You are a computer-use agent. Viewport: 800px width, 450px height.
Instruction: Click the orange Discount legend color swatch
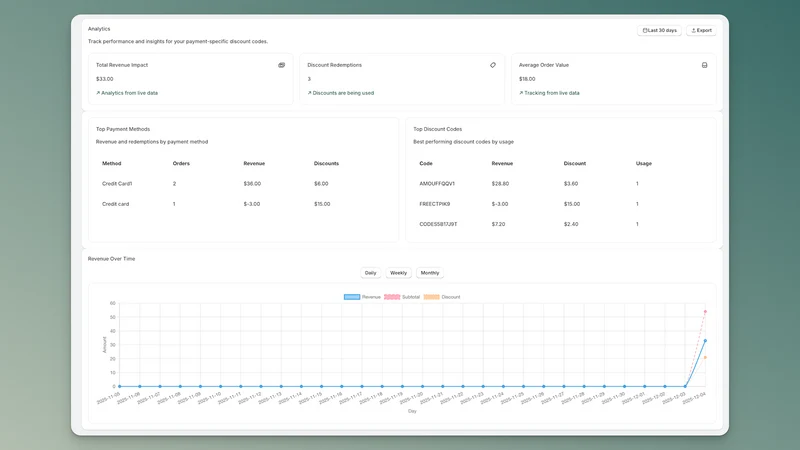pyautogui.click(x=431, y=297)
